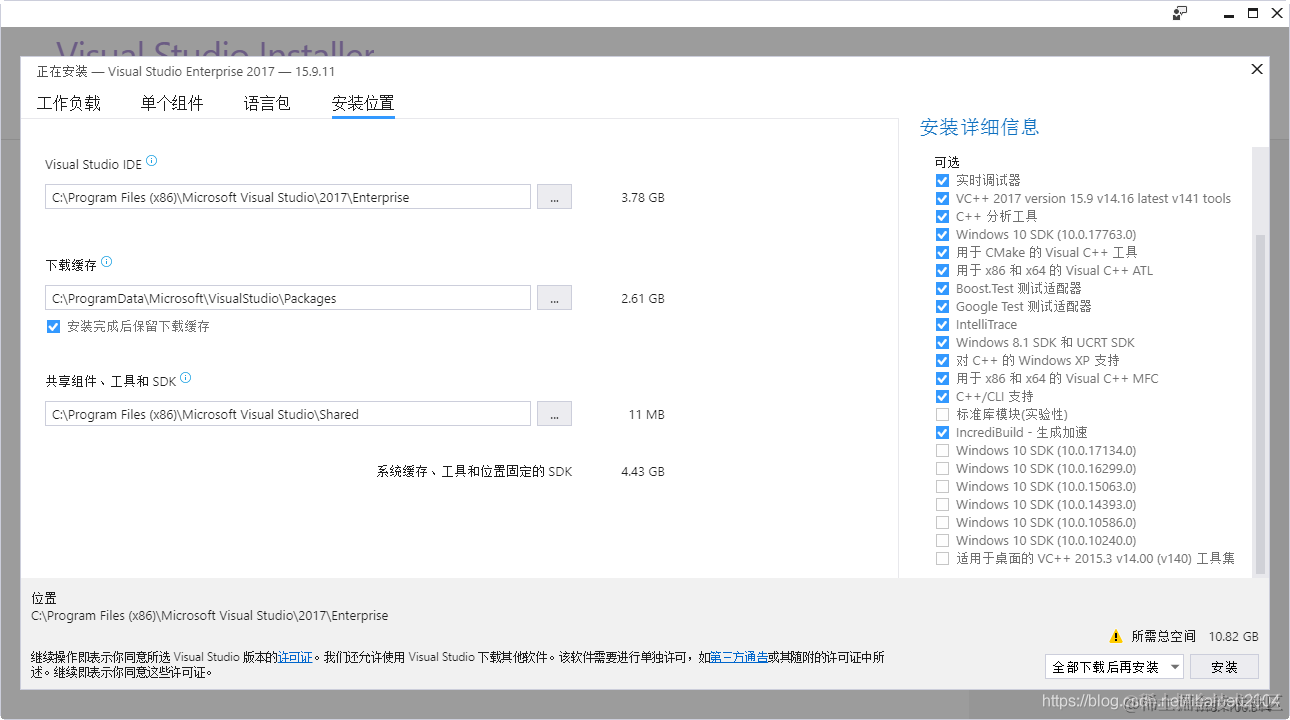Open the 全部下载后再安装 dropdown
1290x720 pixels.
click(1114, 667)
